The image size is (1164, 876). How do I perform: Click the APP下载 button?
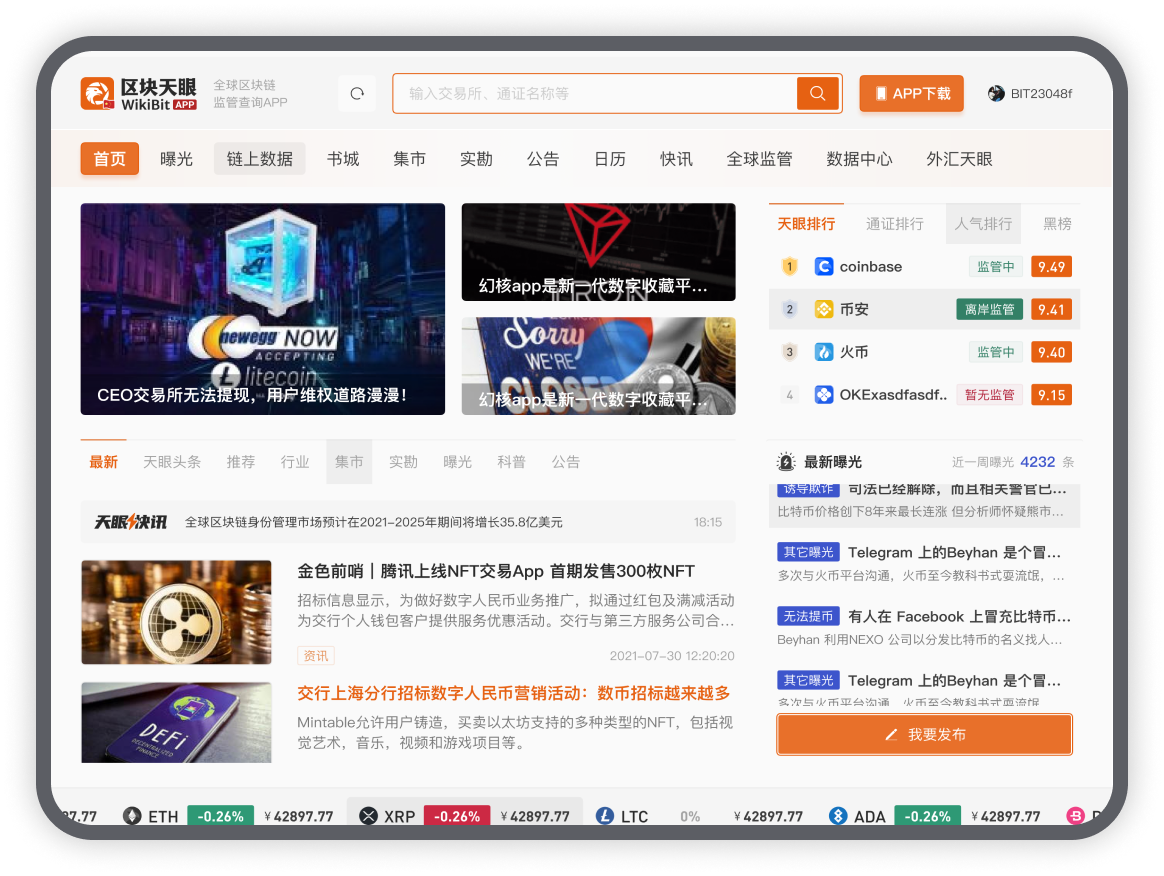click(912, 94)
